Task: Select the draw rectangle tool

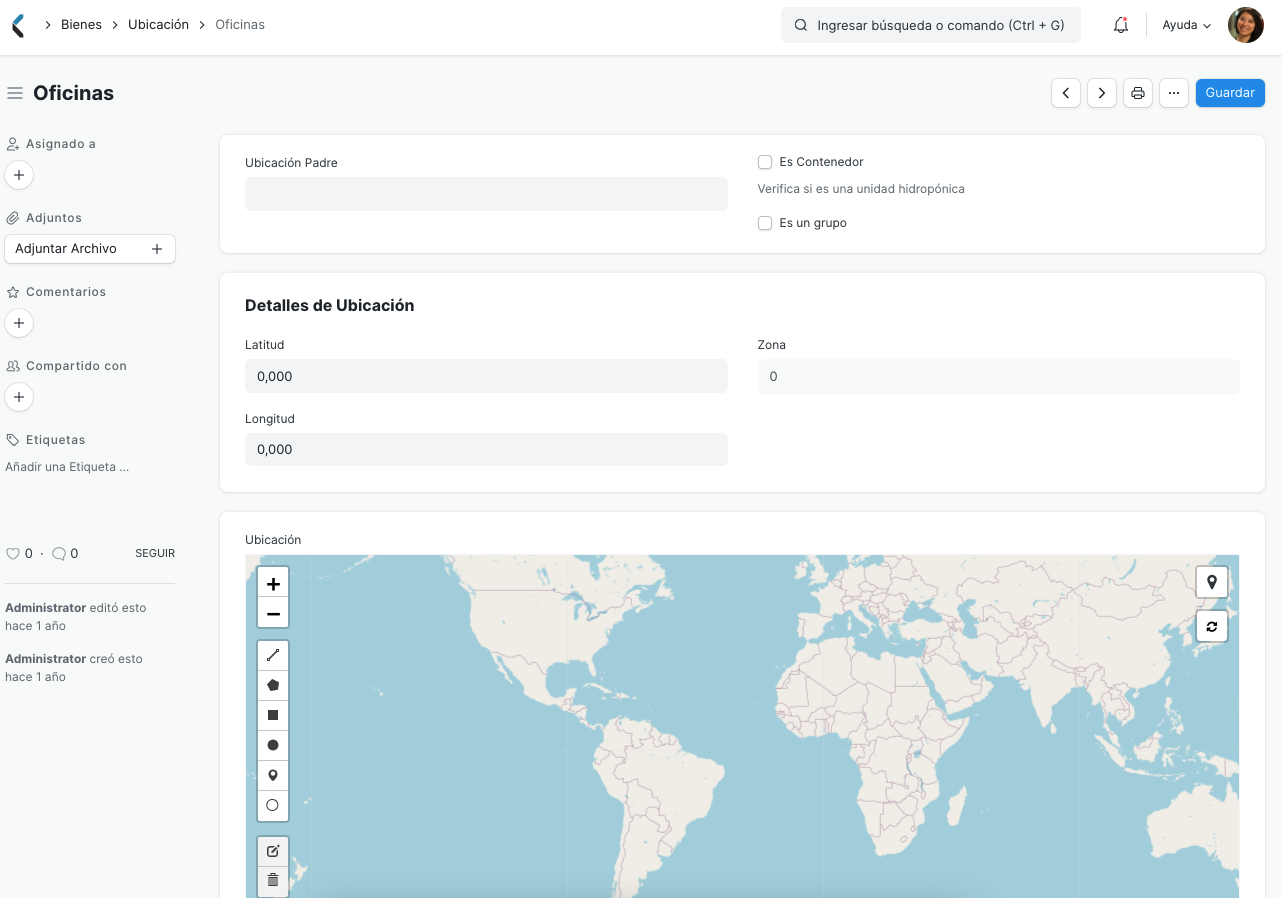Action: [x=273, y=716]
